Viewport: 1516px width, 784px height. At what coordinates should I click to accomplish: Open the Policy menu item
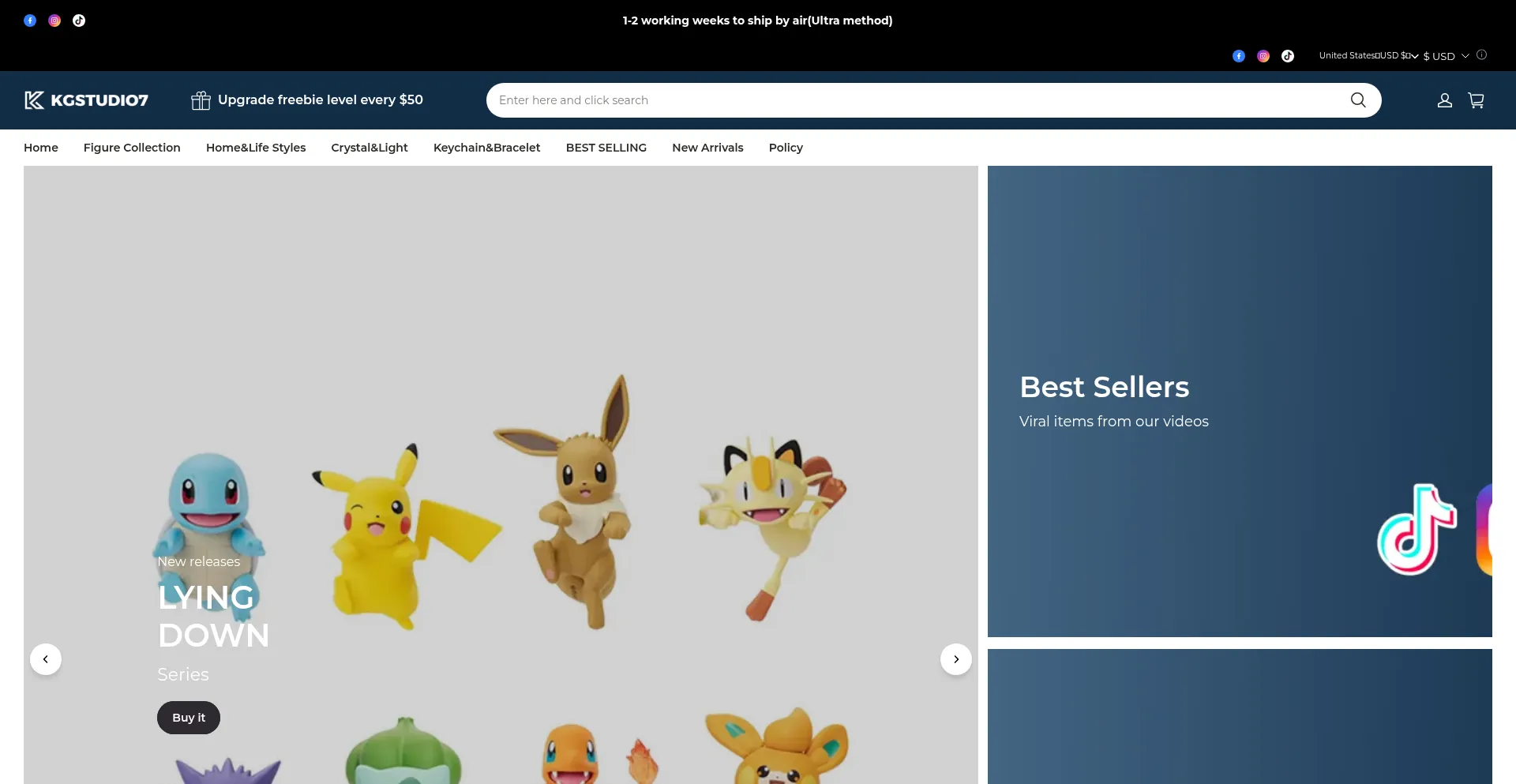[x=786, y=148]
